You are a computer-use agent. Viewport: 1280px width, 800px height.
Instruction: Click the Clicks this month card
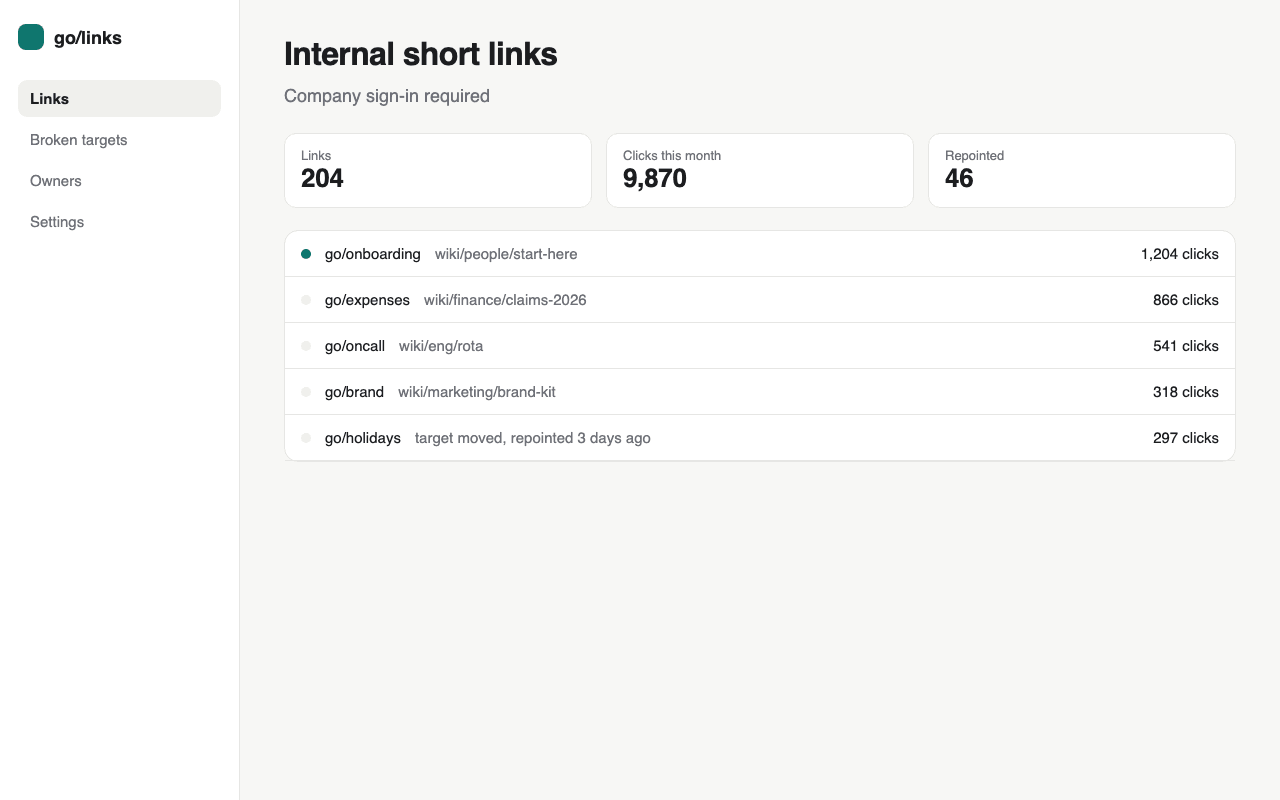pos(760,170)
